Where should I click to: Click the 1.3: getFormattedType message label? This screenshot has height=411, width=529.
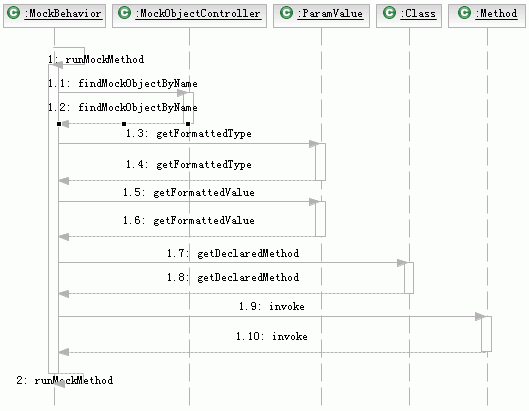(x=189, y=134)
